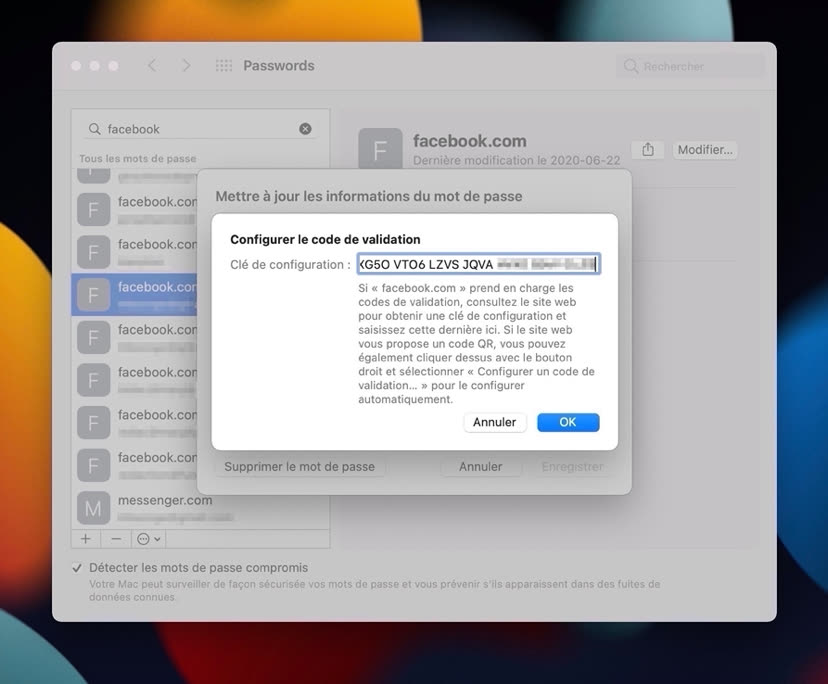The image size is (828, 684).
Task: Click the green zoom window button
Action: 113,65
